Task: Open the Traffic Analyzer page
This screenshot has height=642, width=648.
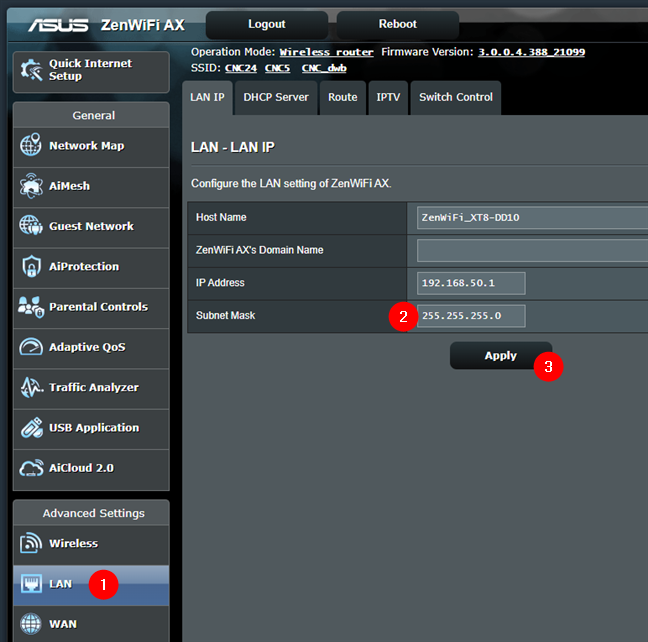Action: click(91, 389)
